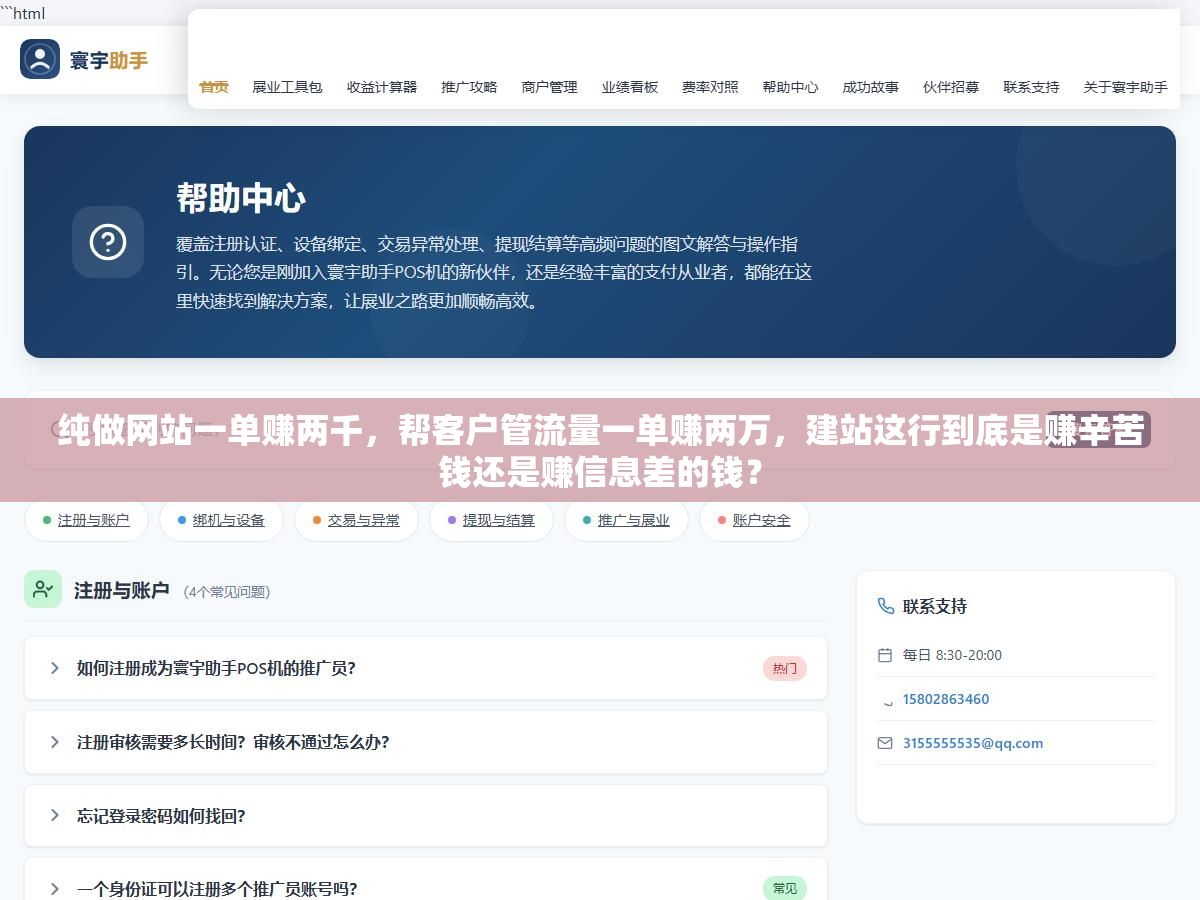The height and width of the screenshot is (900, 1200).
Task: Click the (4个常见问题) count text
Action: pyautogui.click(x=227, y=592)
